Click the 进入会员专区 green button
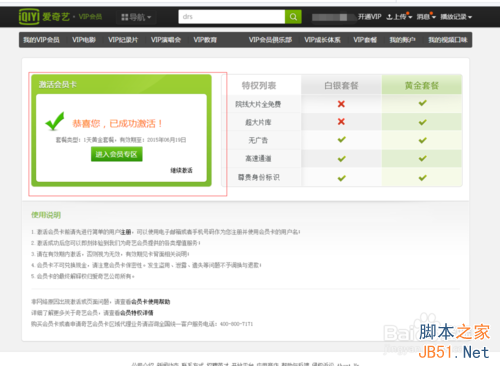The image size is (500, 366). coord(117,154)
